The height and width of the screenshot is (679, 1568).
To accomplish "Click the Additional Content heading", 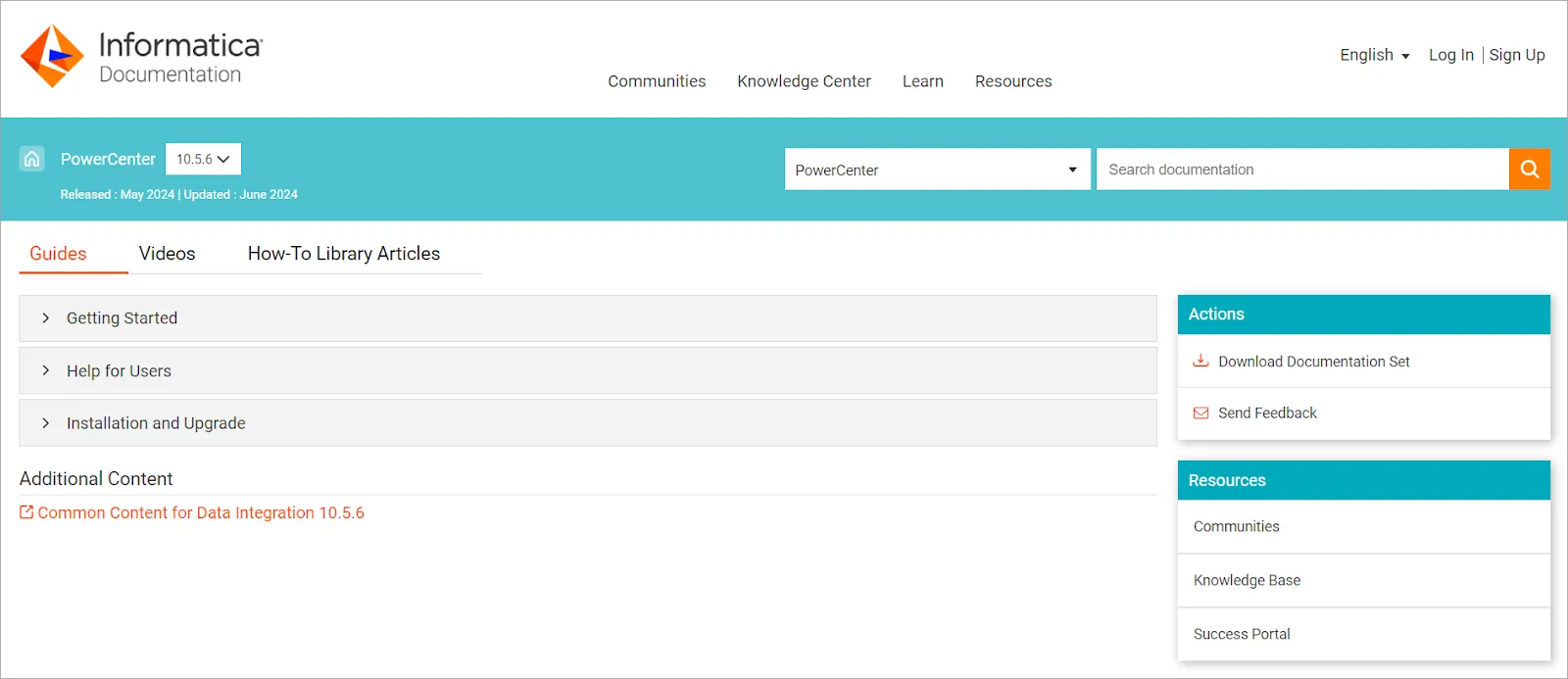I will [x=96, y=478].
